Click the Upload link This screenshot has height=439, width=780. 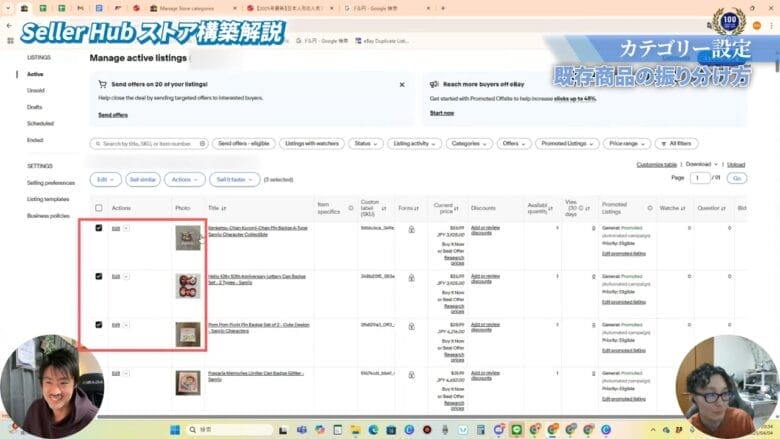736,165
